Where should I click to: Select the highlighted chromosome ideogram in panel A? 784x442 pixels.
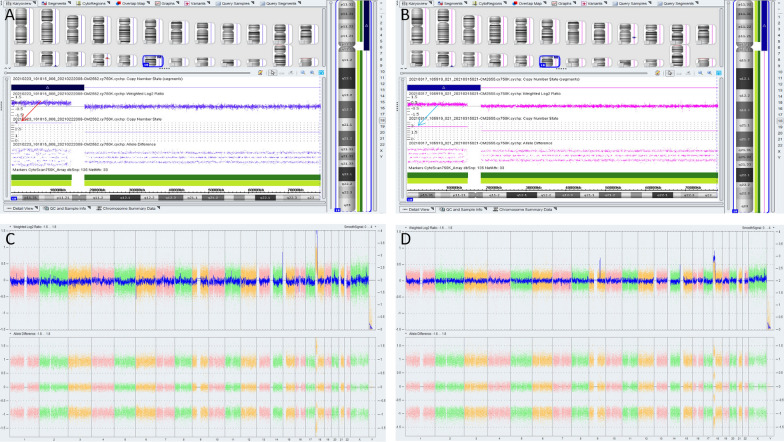point(155,62)
